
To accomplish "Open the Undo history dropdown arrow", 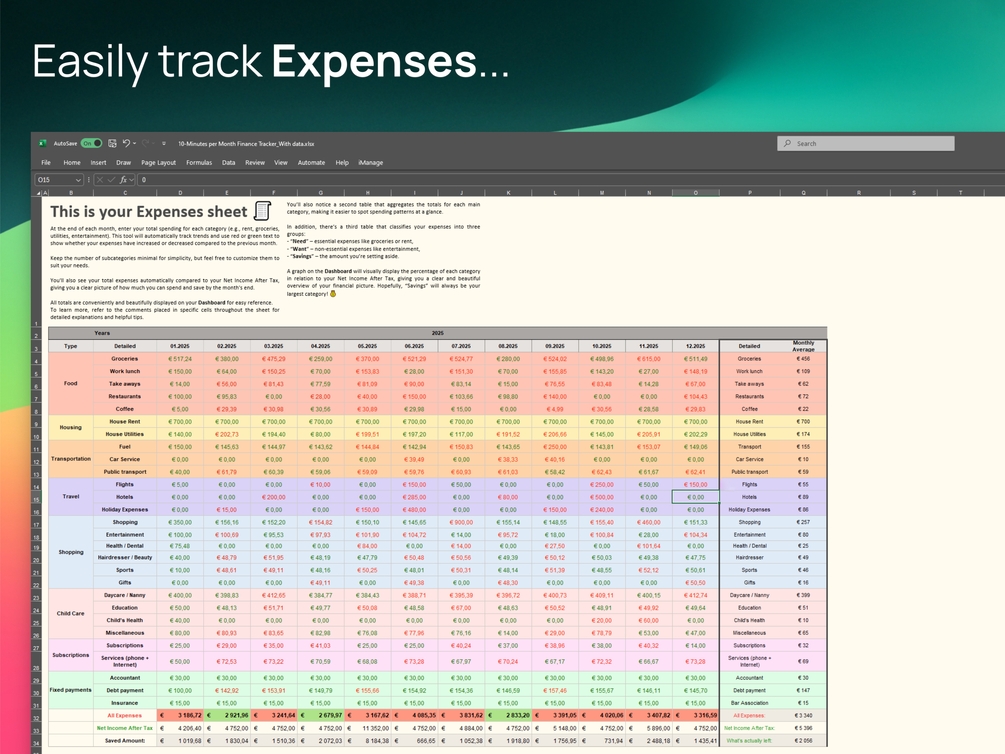I will coord(134,144).
